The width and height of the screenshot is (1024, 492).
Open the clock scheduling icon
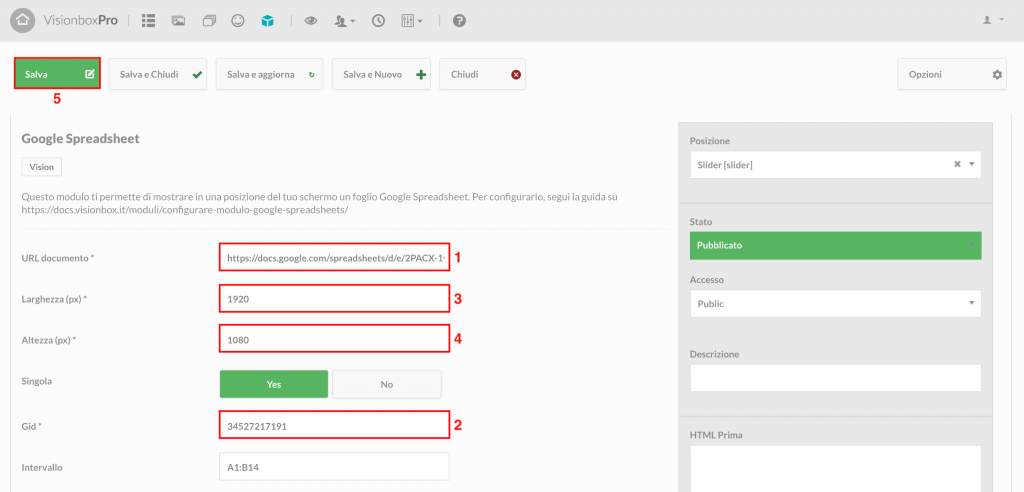pos(378,21)
